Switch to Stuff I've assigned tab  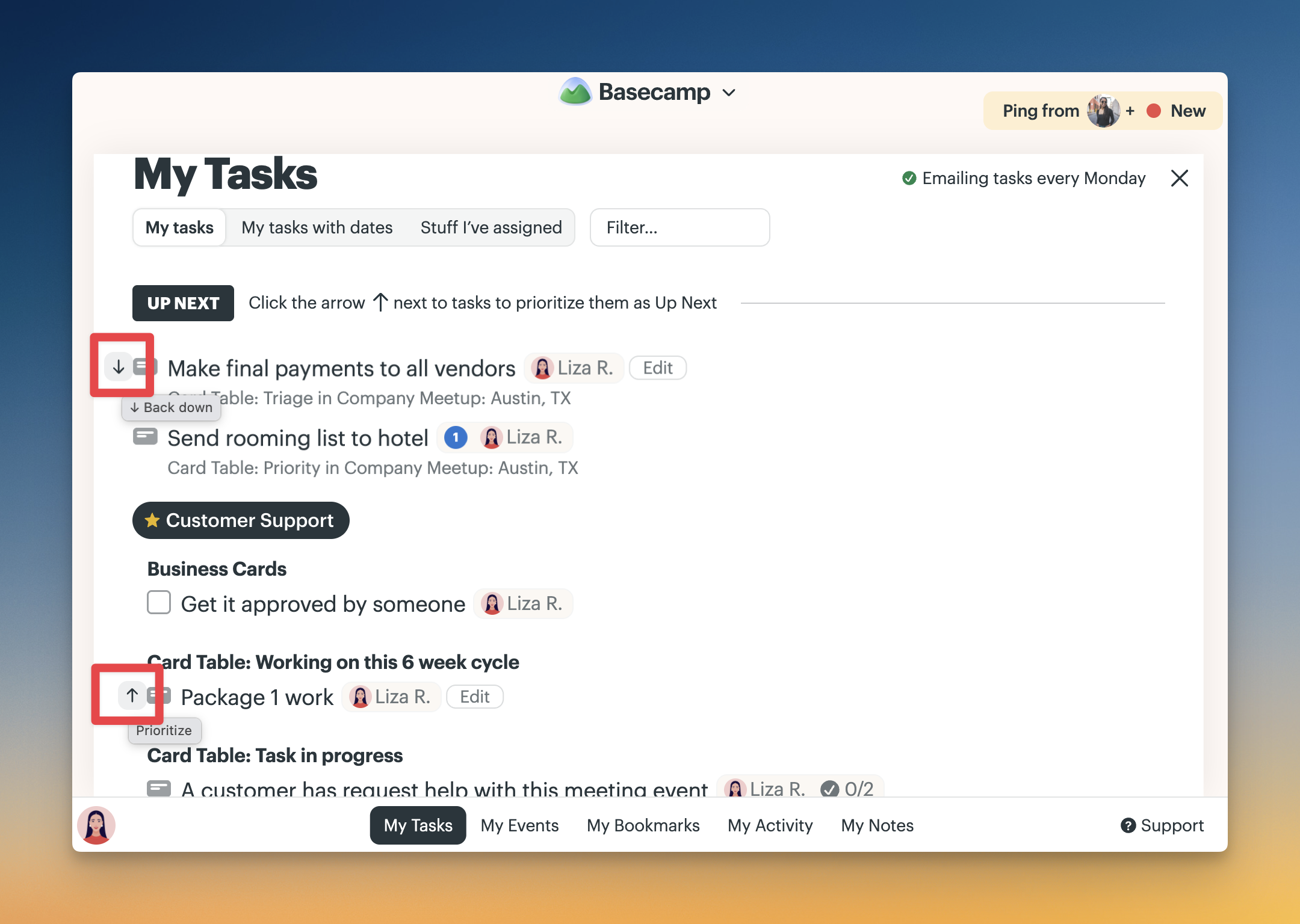coord(491,227)
